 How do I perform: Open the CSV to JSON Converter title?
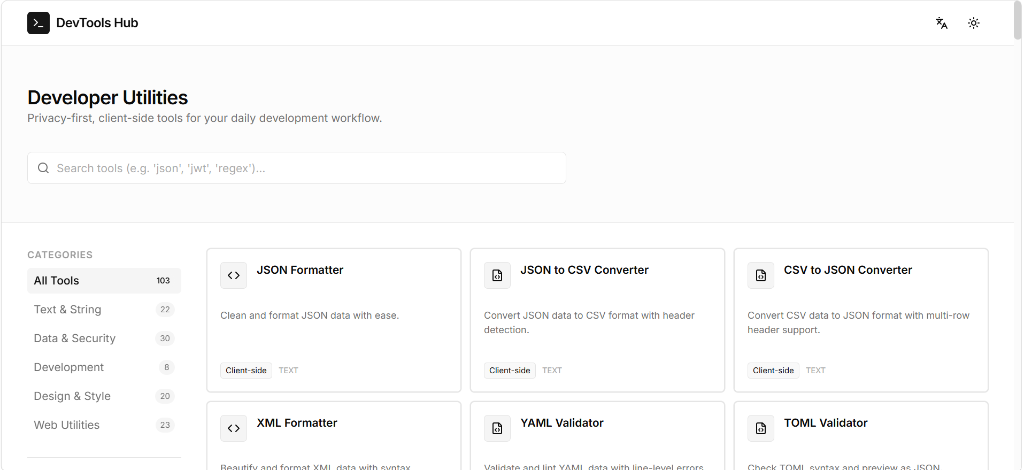(x=848, y=270)
